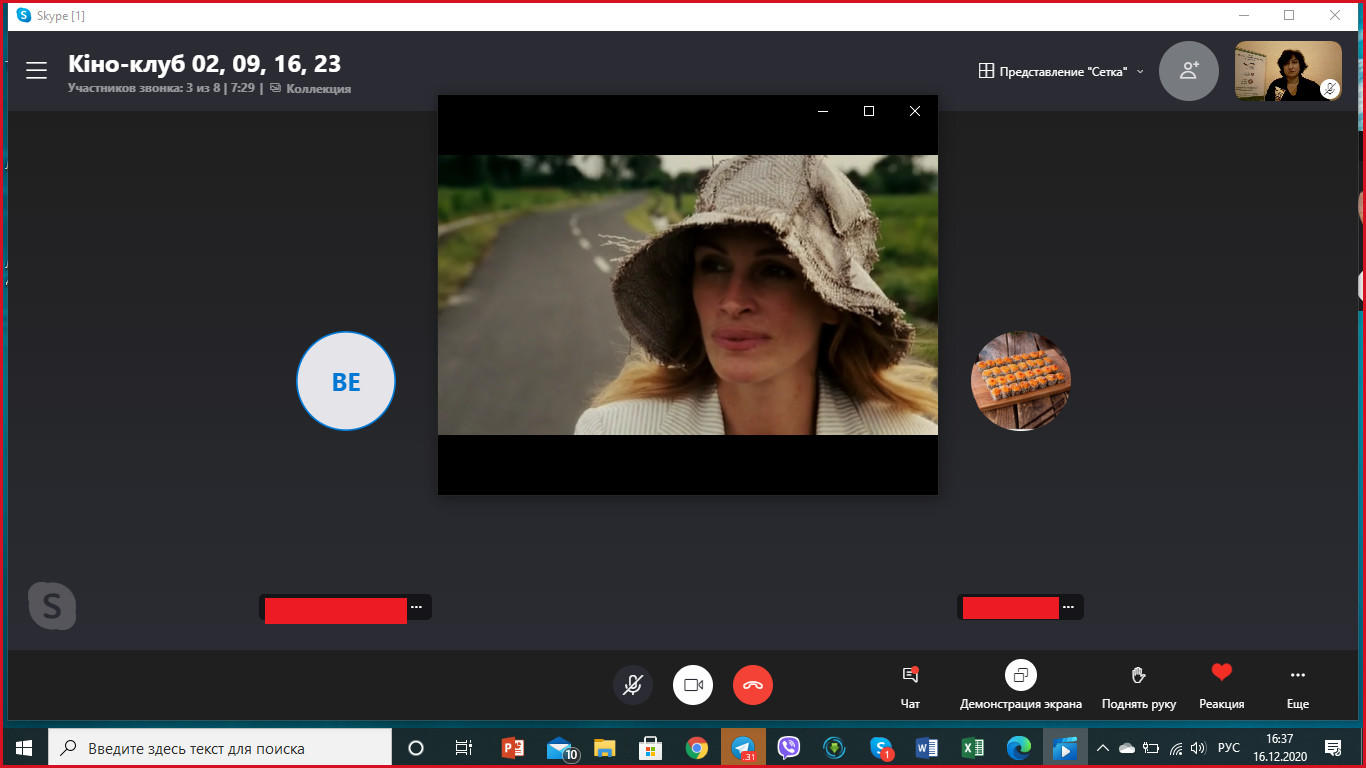Viewport: 1366px width, 768px height.
Task: Switch to Movies & TV player on taskbar
Action: coord(1064,747)
